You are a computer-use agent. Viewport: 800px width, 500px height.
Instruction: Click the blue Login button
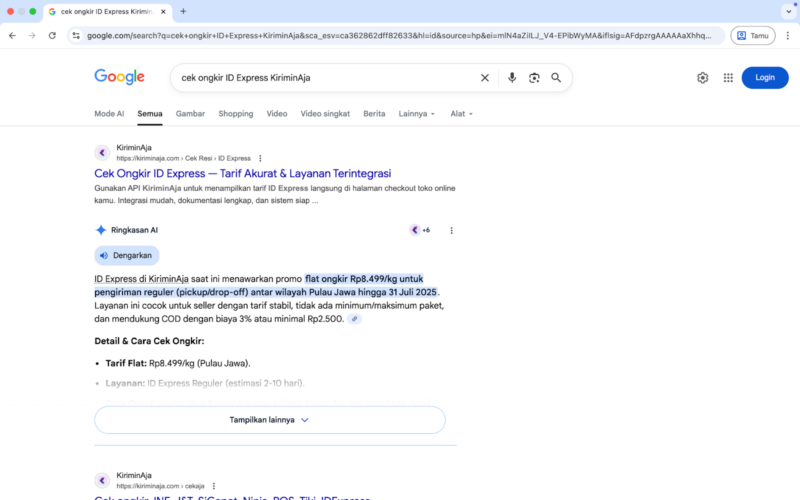tap(764, 78)
